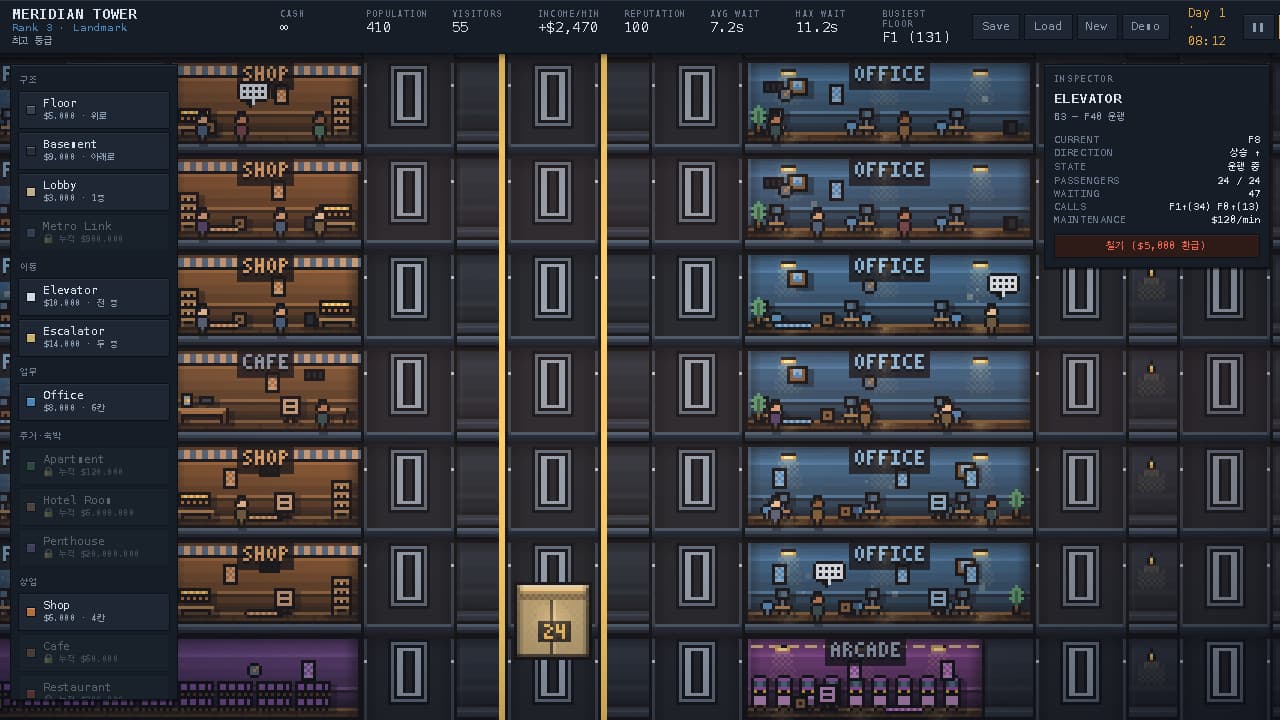This screenshot has width=1280, height=720.
Task: Click the top SHOP room
Action: coord(268,102)
